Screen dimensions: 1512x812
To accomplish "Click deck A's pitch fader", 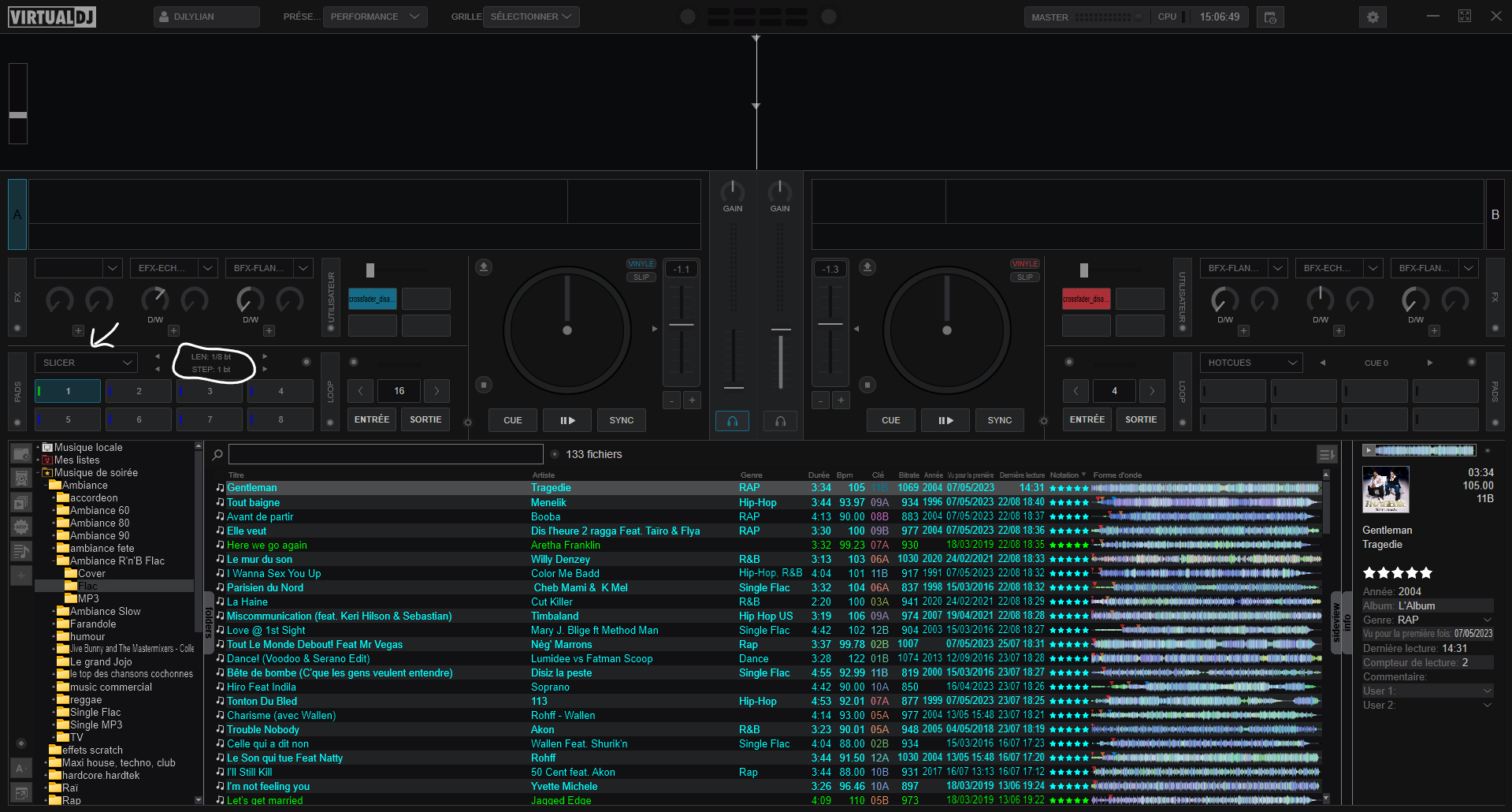I will pyautogui.click(x=682, y=325).
